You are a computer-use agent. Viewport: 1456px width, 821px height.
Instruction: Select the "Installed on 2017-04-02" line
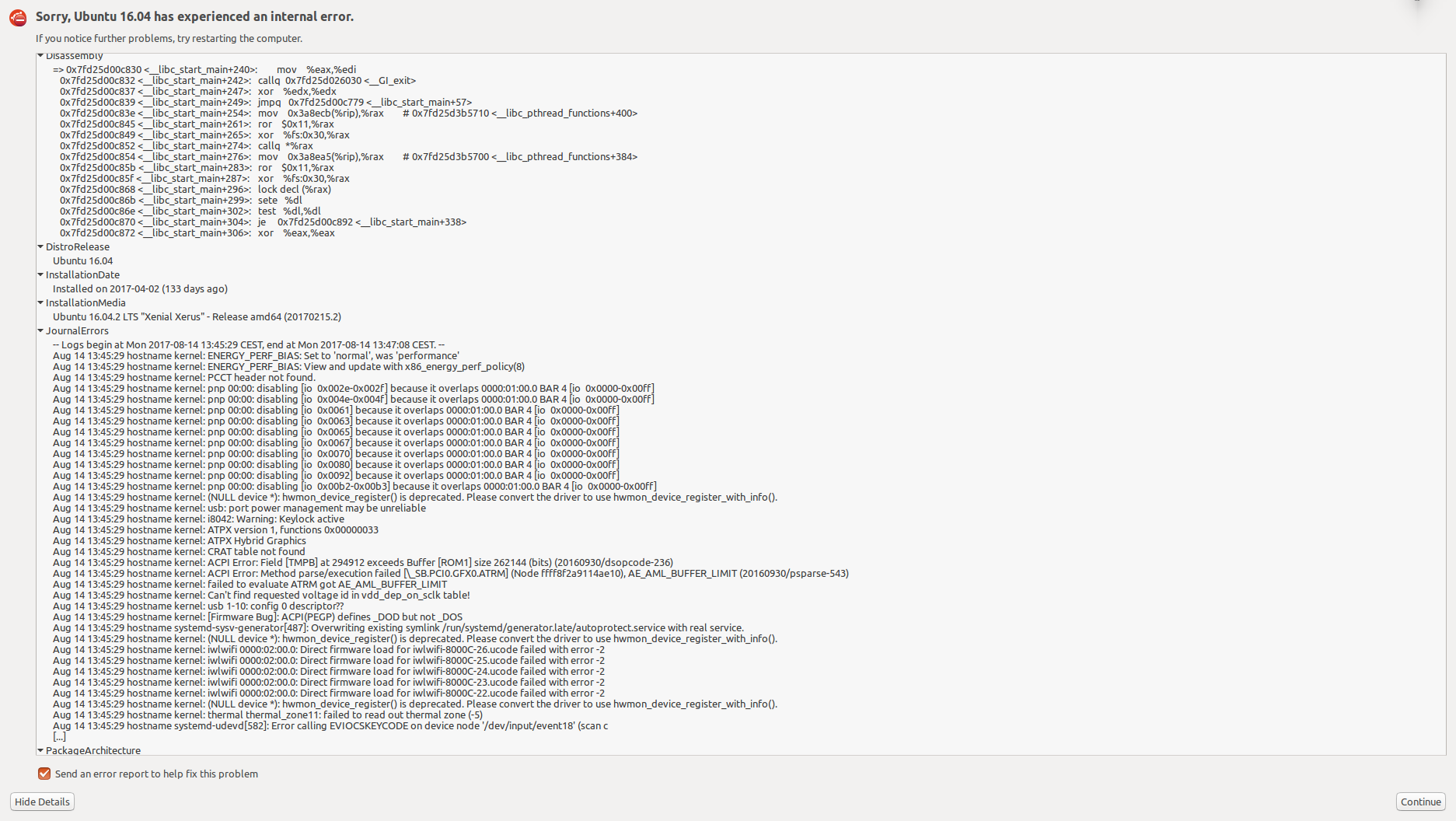(x=140, y=289)
